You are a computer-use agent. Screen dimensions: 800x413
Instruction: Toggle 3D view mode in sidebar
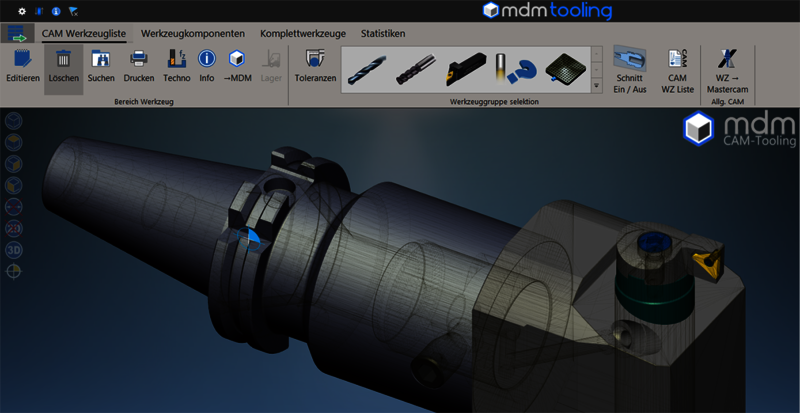coord(14,249)
